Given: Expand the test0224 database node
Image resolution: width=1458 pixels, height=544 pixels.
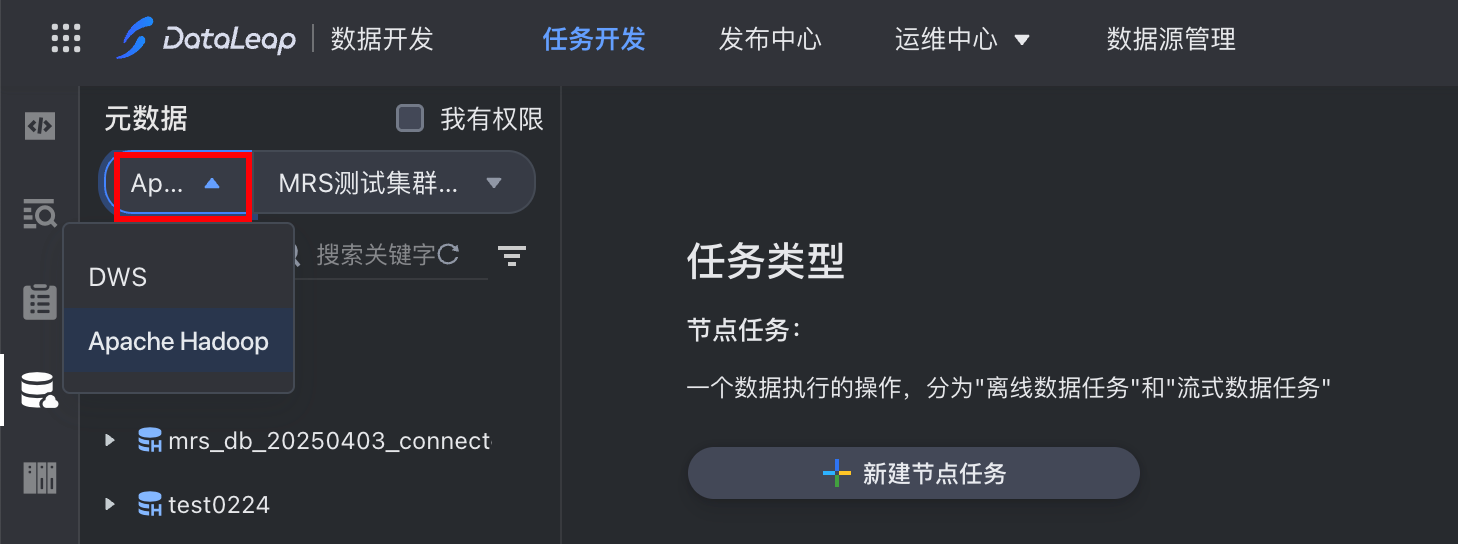Looking at the screenshot, I should [x=111, y=504].
